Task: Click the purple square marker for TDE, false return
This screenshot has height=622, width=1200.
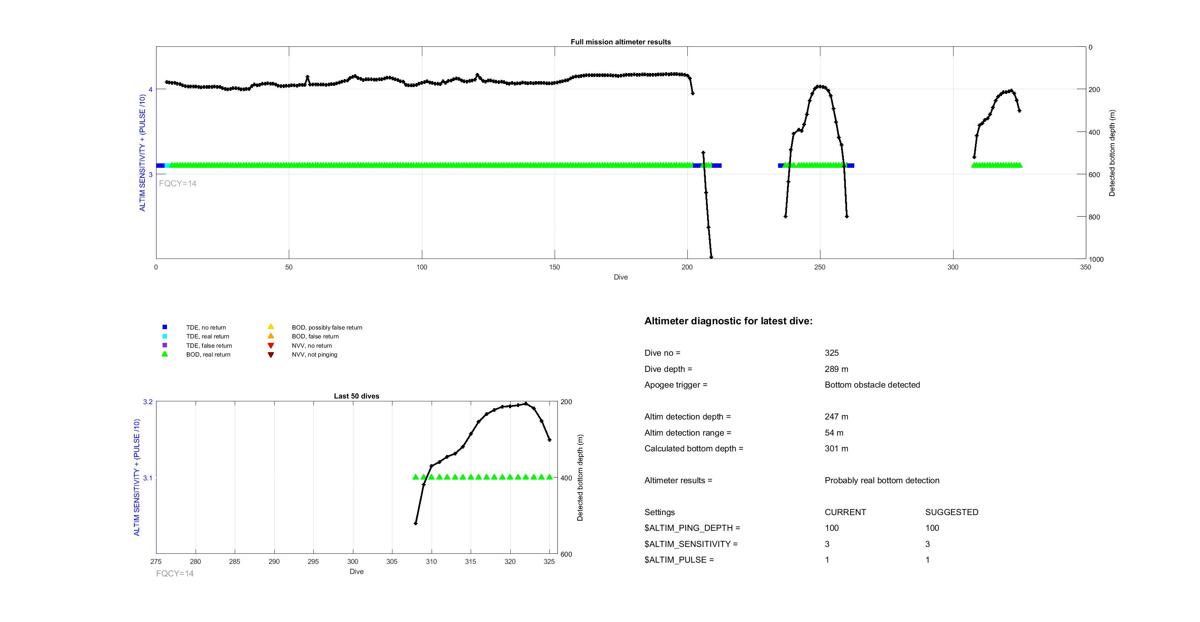Action: pos(165,345)
